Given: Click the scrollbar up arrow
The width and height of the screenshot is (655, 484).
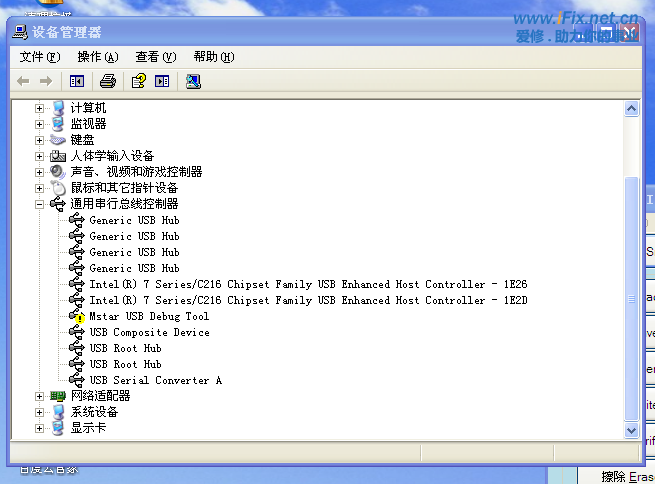Looking at the screenshot, I should click(x=632, y=109).
